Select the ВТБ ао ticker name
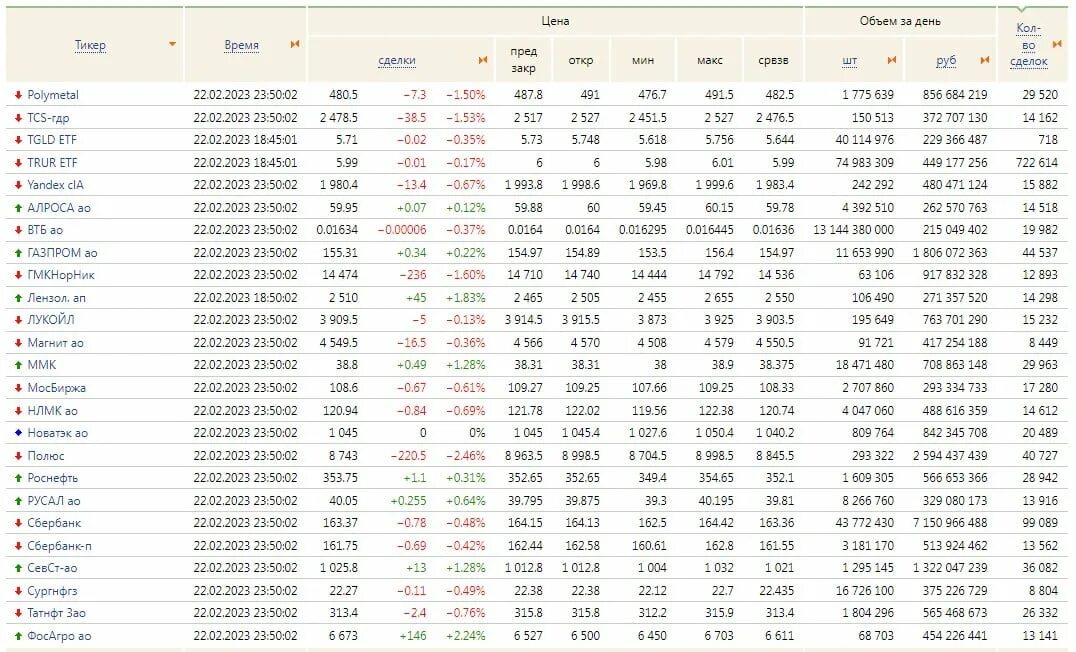The height and width of the screenshot is (652, 1076). pos(45,230)
